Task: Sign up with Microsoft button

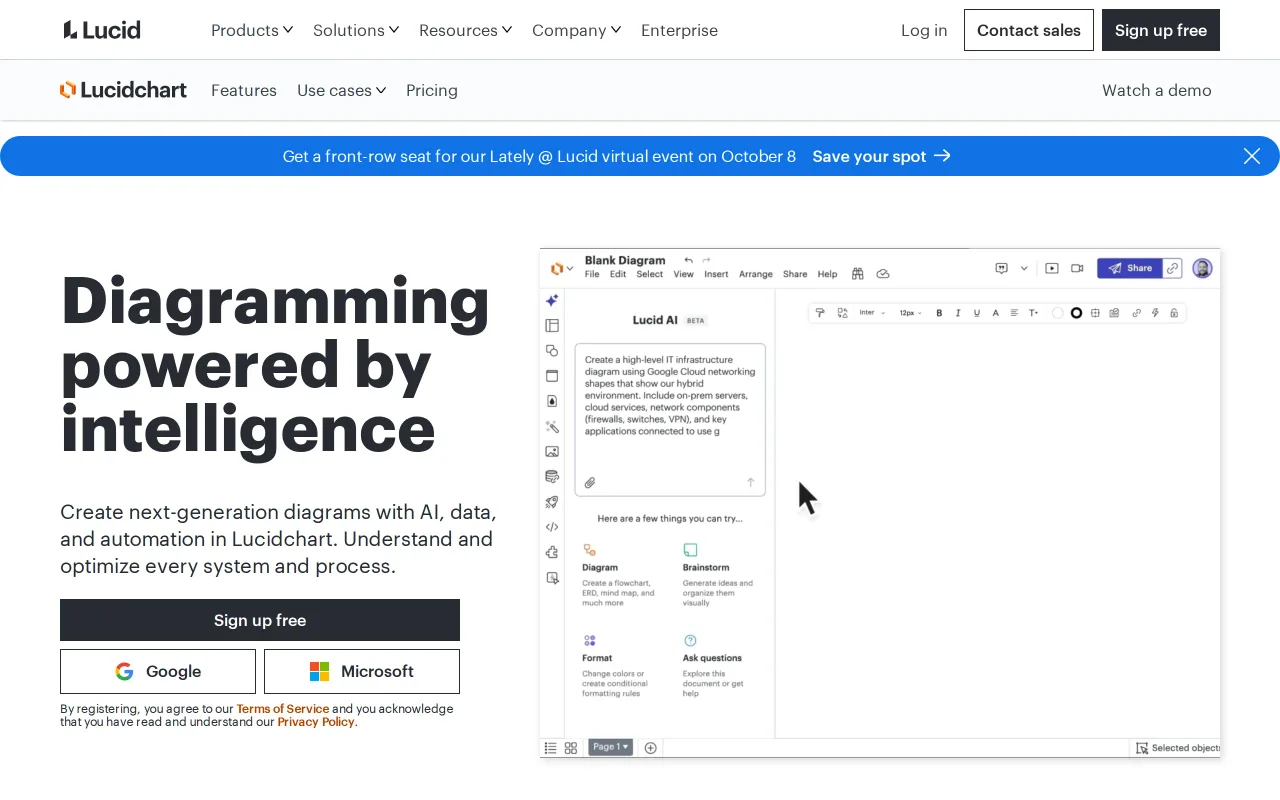Action: point(362,671)
